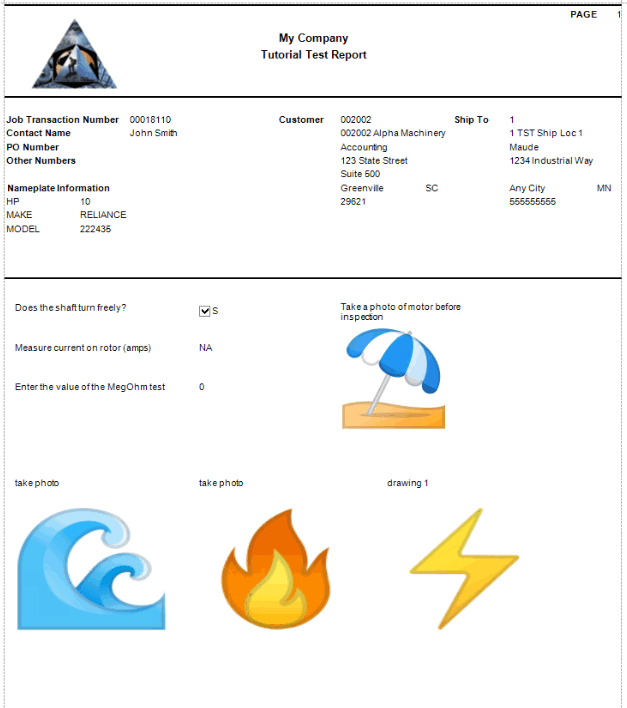Click the "Job Transaction Number" label

[62, 120]
